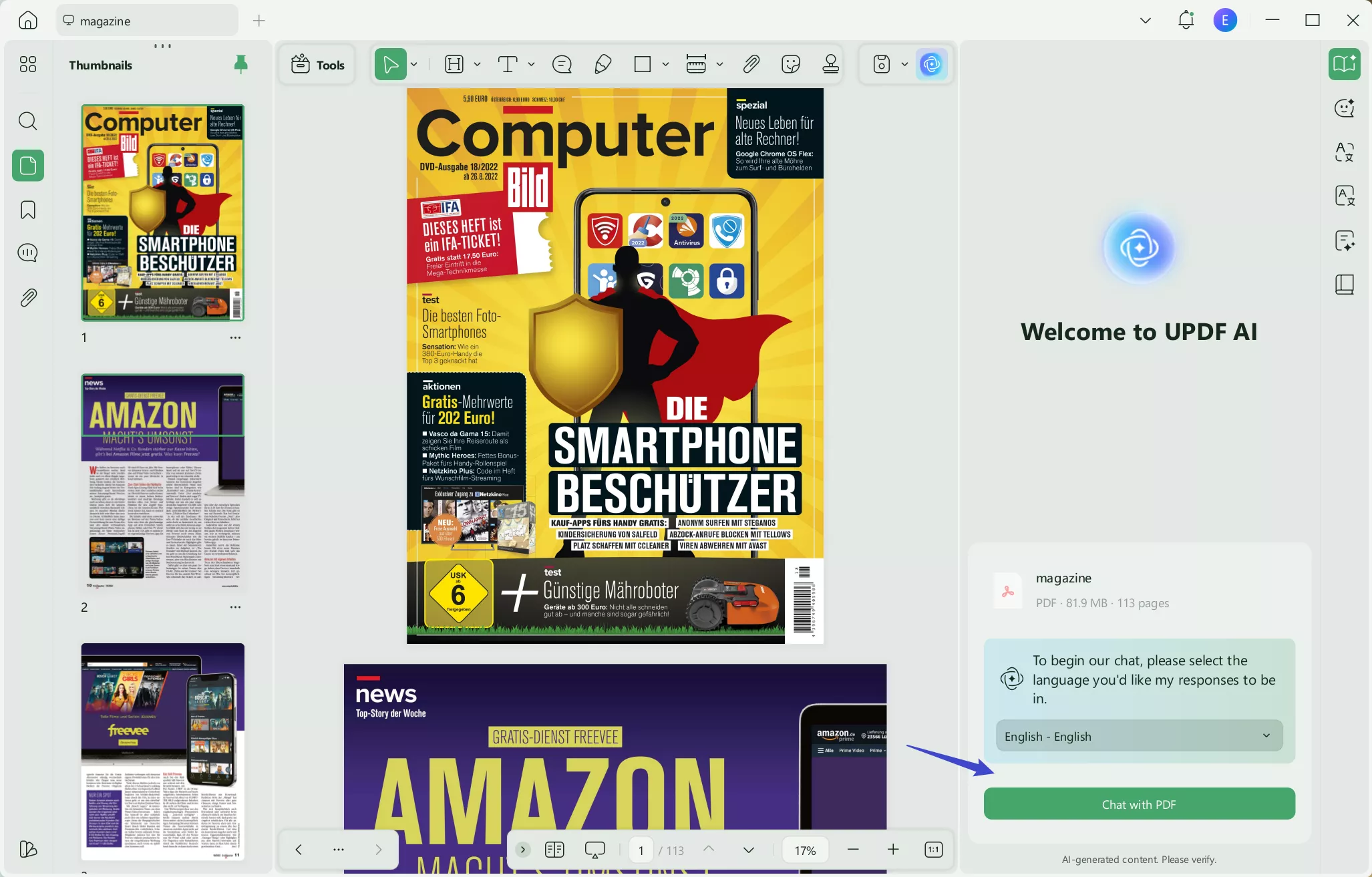Screen dimensions: 1372x877
Task: Go forward with next view arrow
Action: click(379, 850)
